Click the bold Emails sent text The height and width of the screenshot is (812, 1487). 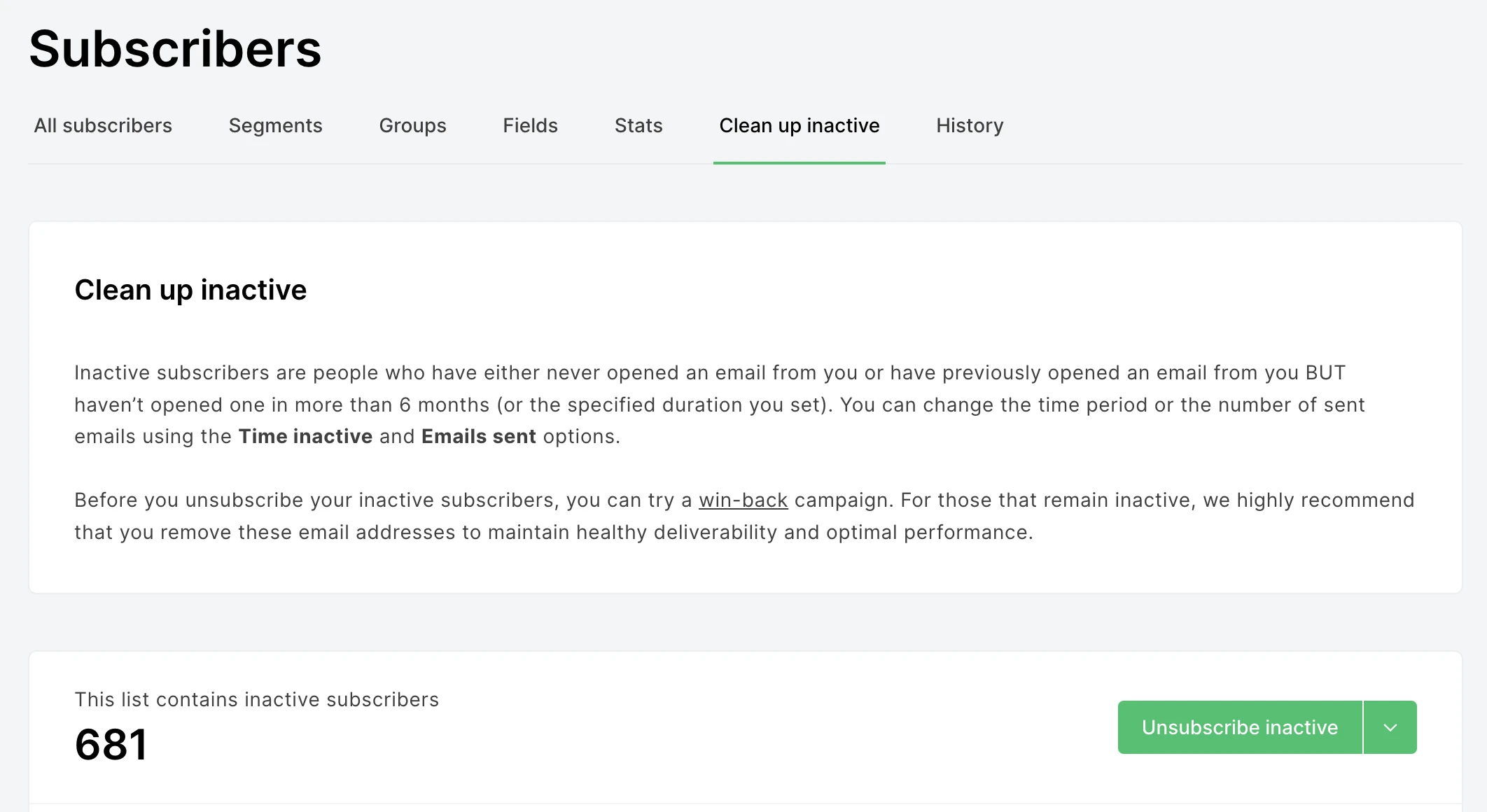478,436
